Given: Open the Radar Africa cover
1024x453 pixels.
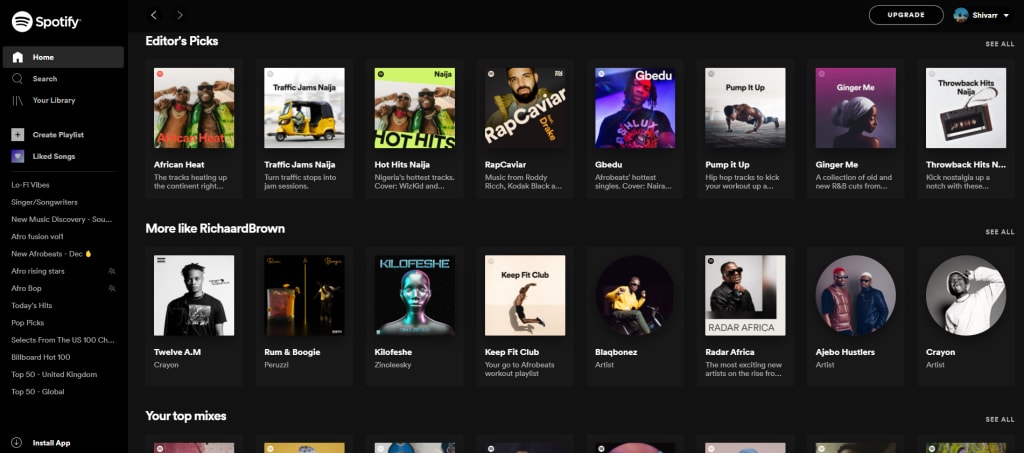Looking at the screenshot, I should tap(745, 295).
